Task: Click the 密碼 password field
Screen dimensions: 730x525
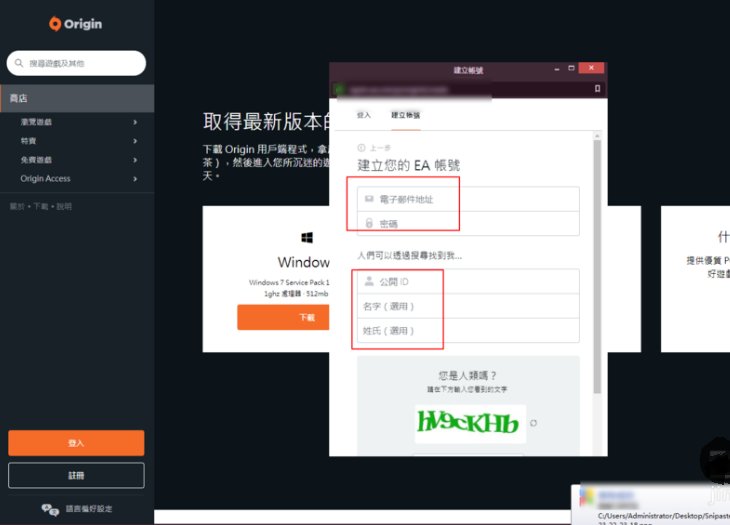Action: 468,223
